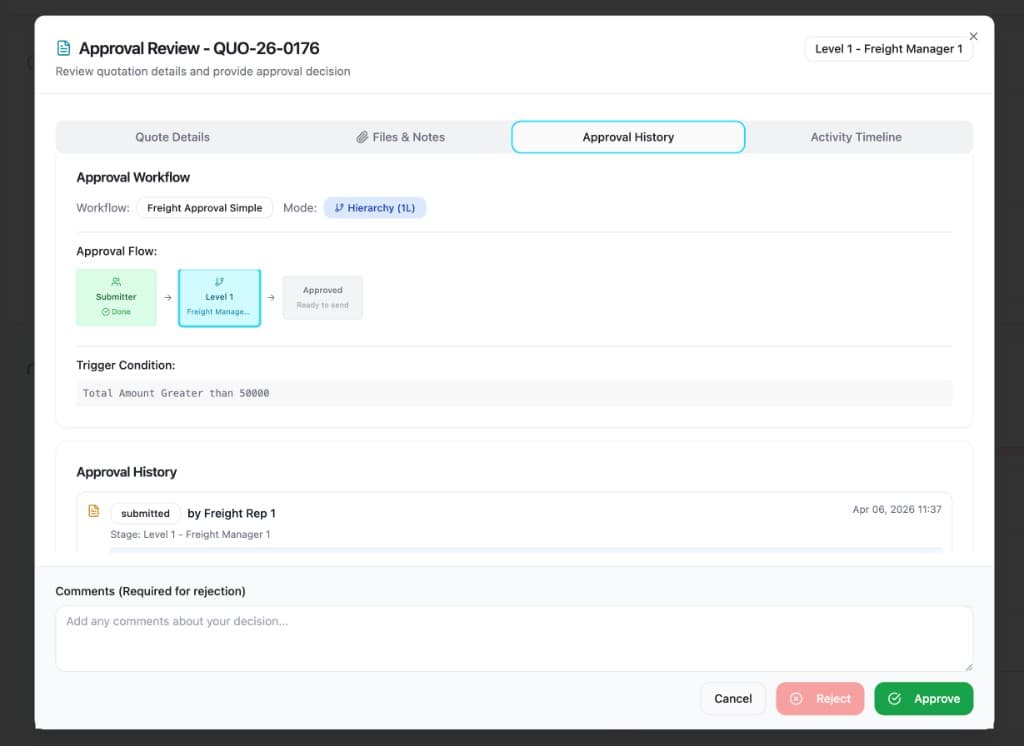Click the document icon next to submitted entry
1024x746 pixels.
tap(94, 510)
